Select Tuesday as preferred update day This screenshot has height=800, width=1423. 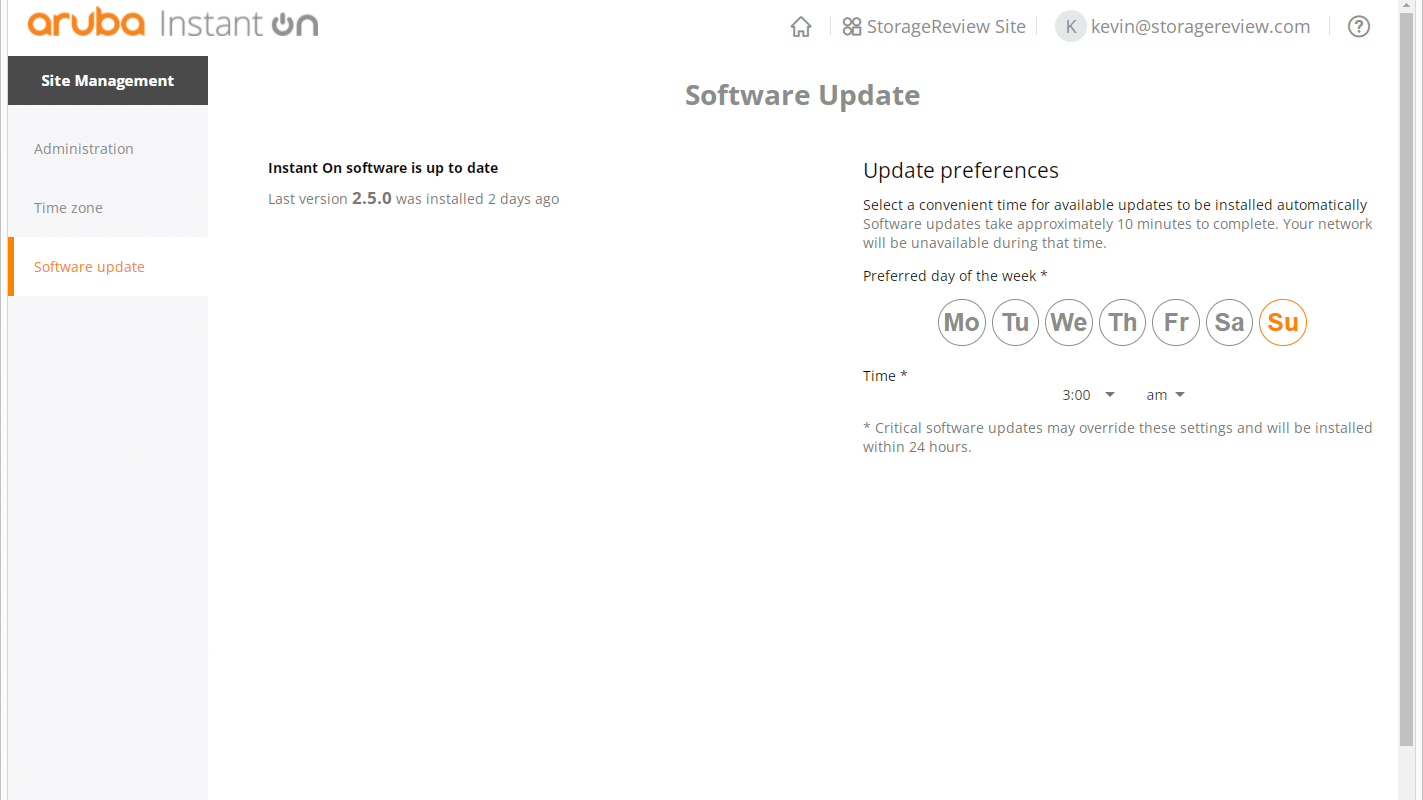[x=1015, y=322]
